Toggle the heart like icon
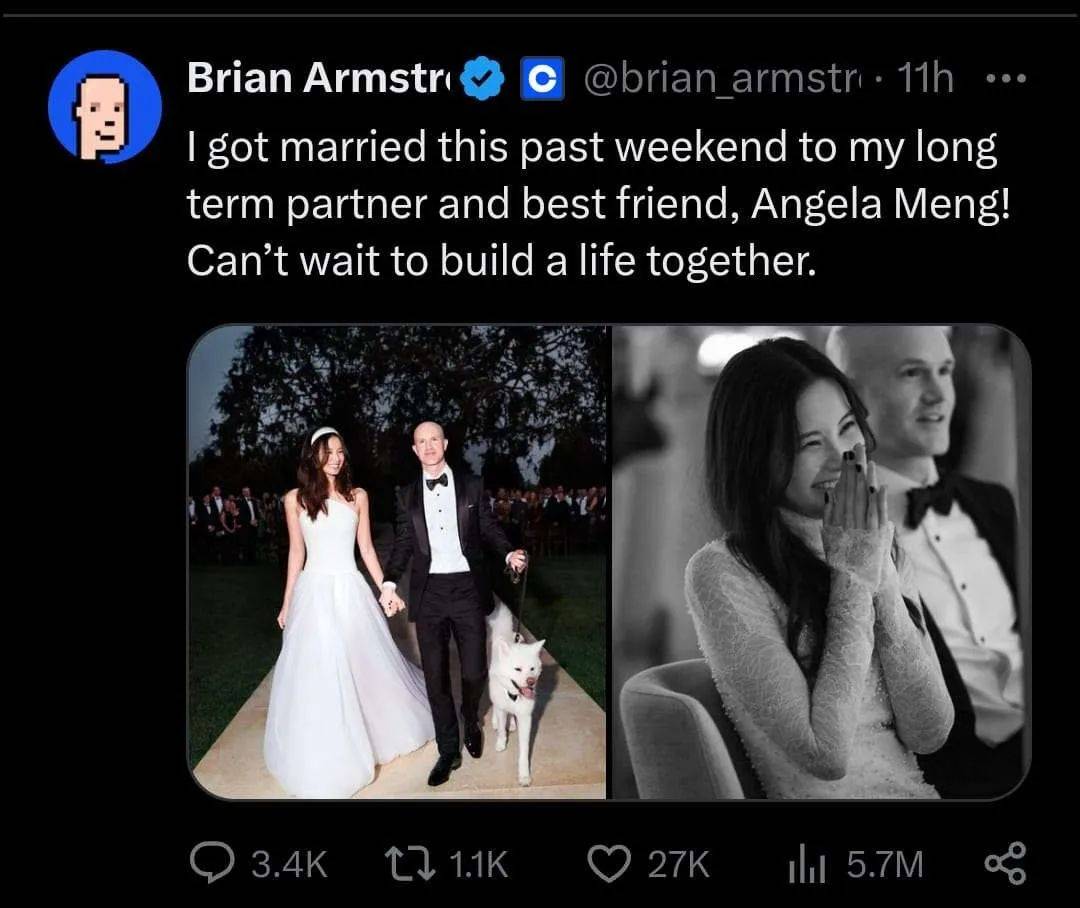This screenshot has width=1080, height=908. 606,863
